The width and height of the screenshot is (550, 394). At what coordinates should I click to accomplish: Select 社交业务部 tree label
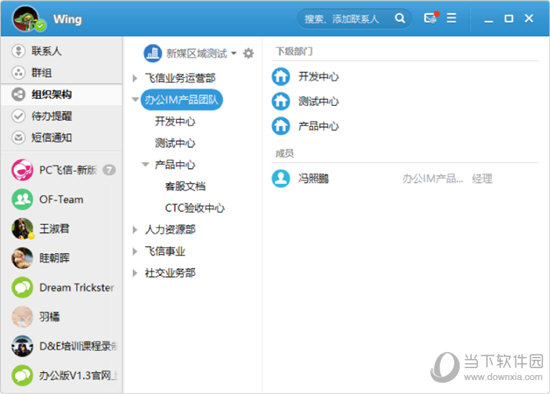[x=170, y=273]
